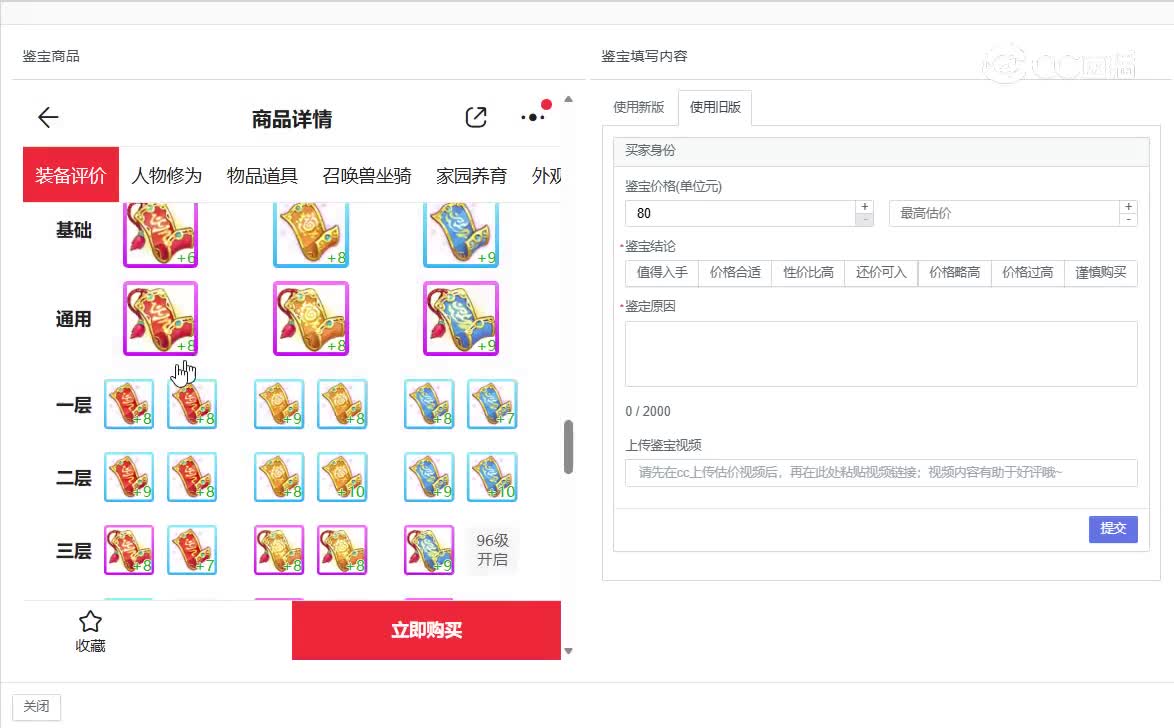
Task: Select the blue +10 scroll in 二层 row
Action: click(x=492, y=476)
